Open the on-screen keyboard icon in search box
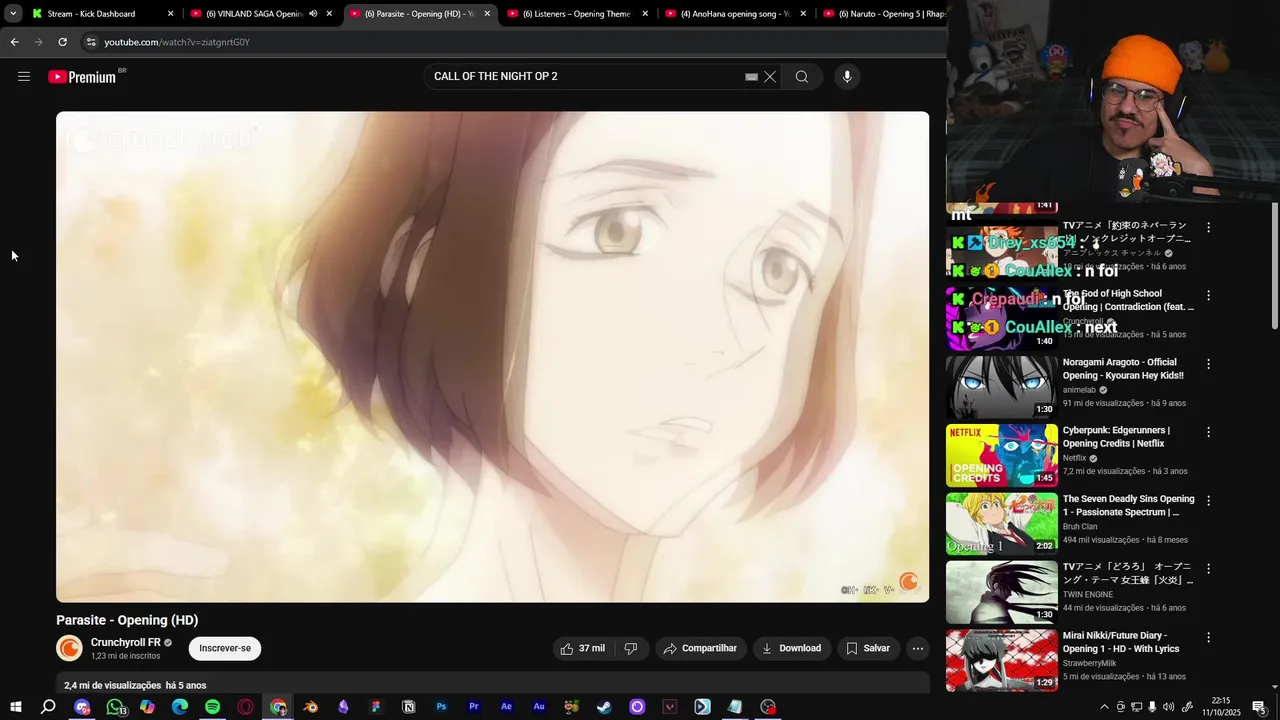This screenshot has width=1280, height=720. click(x=751, y=77)
